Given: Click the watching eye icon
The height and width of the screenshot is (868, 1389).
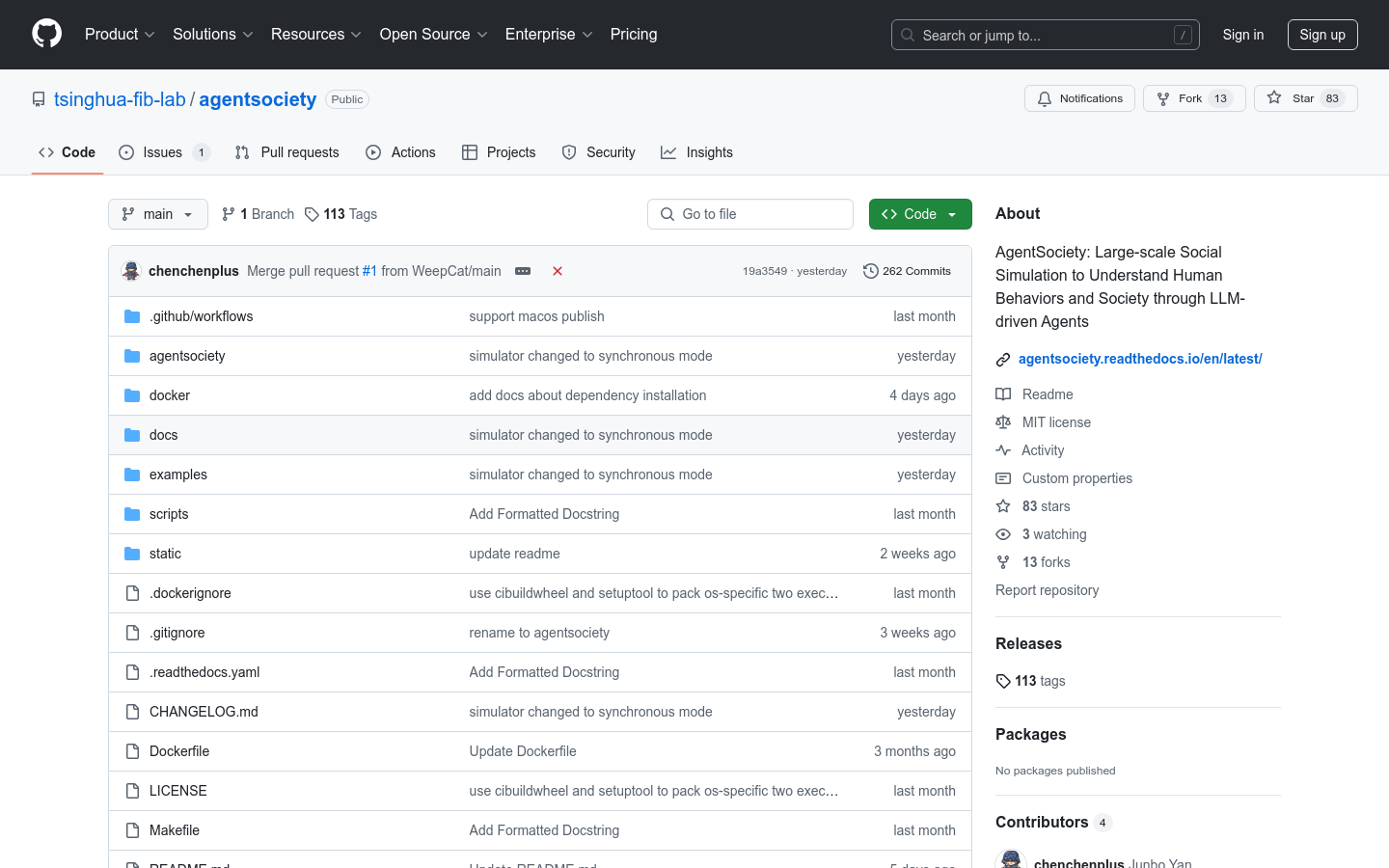Looking at the screenshot, I should tap(1003, 534).
